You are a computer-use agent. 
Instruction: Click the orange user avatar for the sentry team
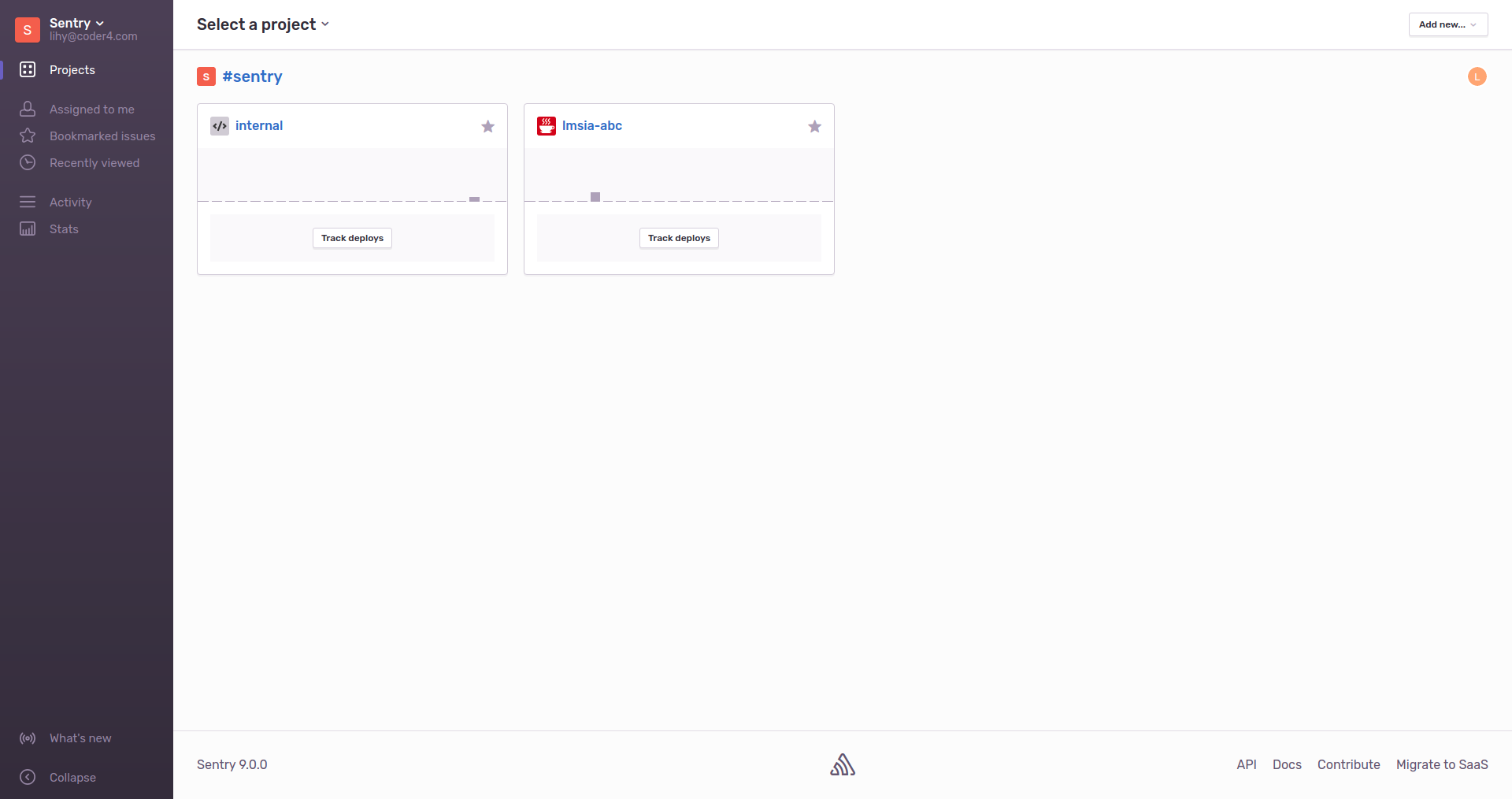tap(1477, 76)
